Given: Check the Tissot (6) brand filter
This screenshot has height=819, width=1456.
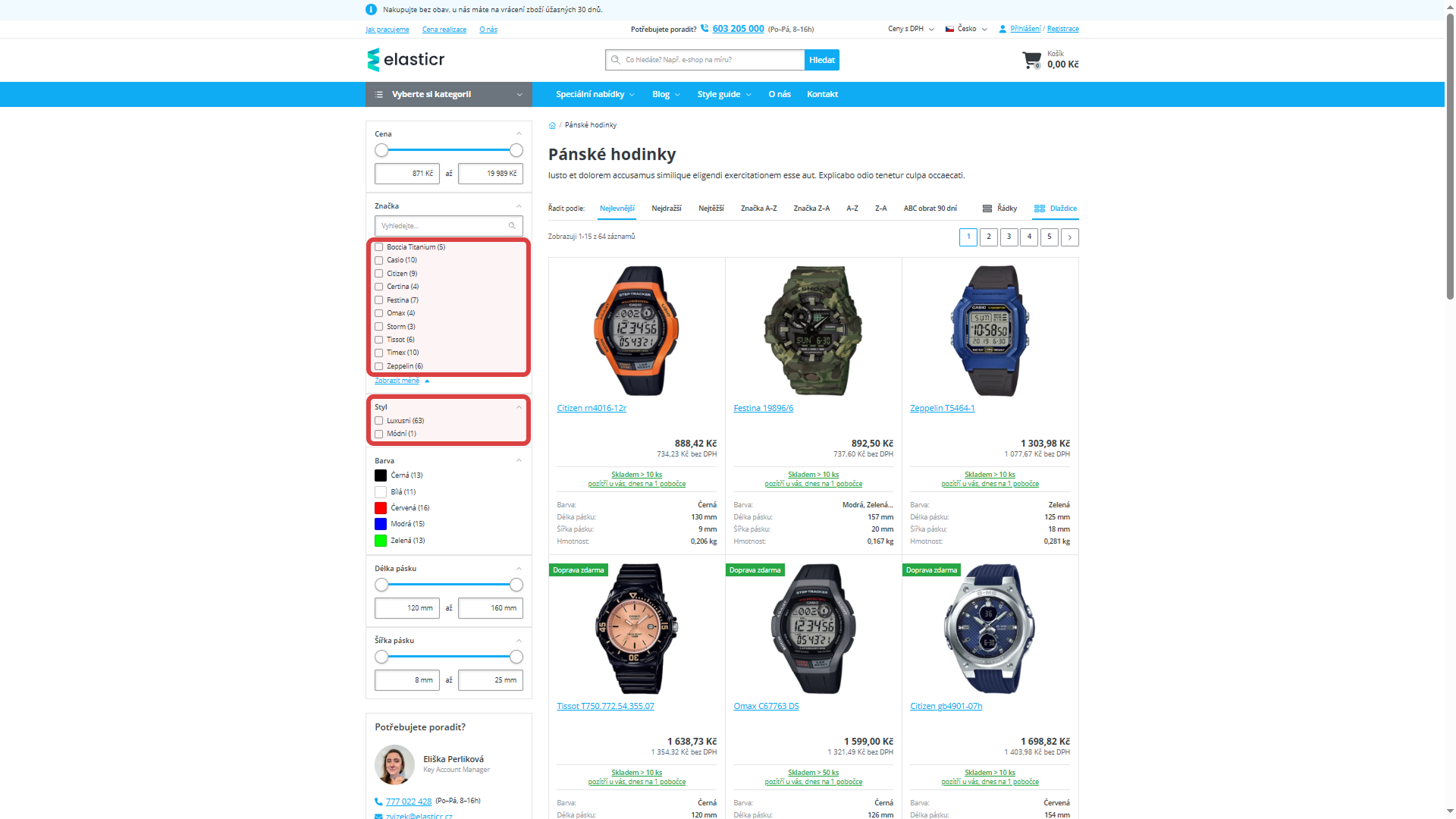Looking at the screenshot, I should coord(379,340).
